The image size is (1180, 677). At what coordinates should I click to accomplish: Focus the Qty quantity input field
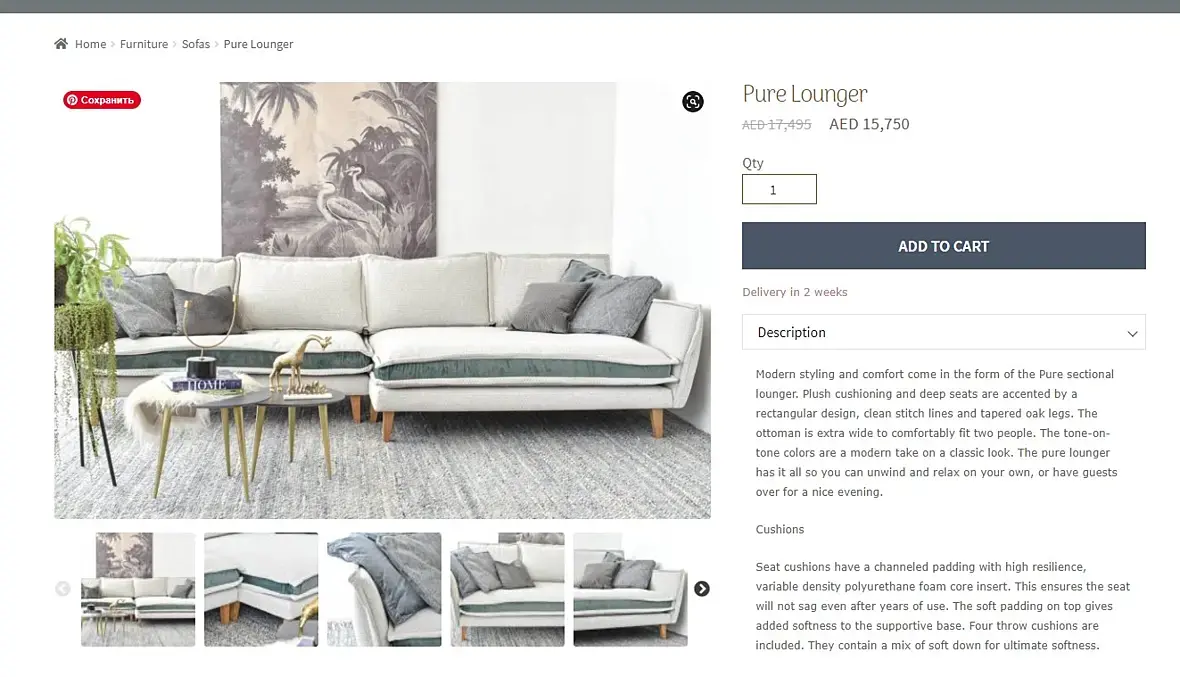(x=779, y=190)
